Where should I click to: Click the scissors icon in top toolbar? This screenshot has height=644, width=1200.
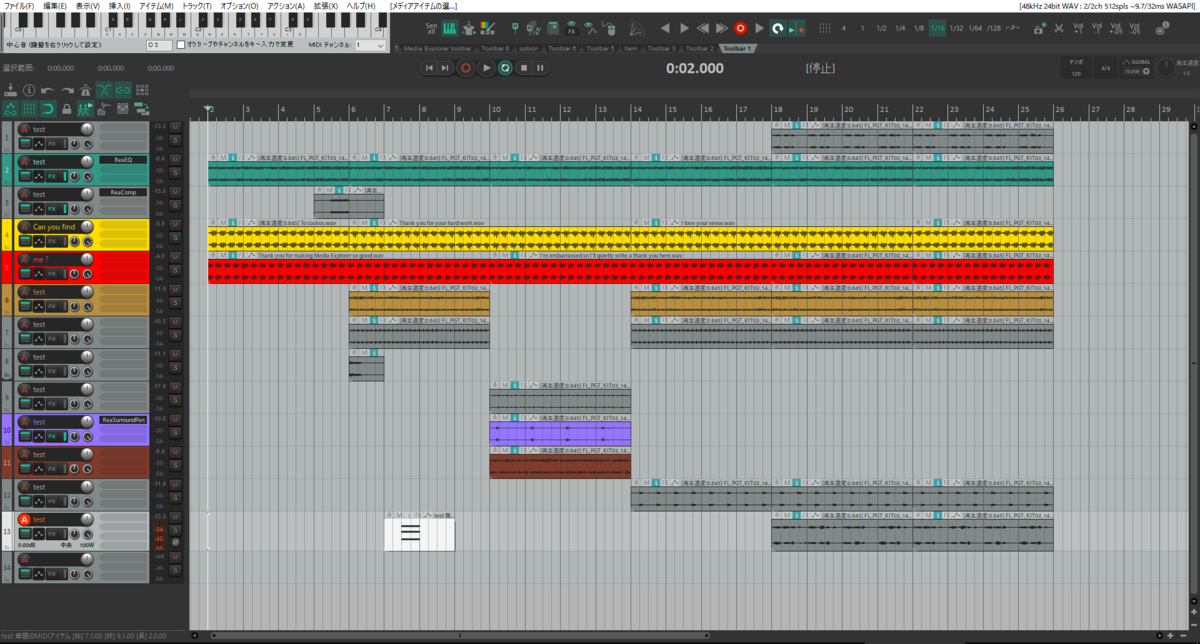[x=1058, y=28]
